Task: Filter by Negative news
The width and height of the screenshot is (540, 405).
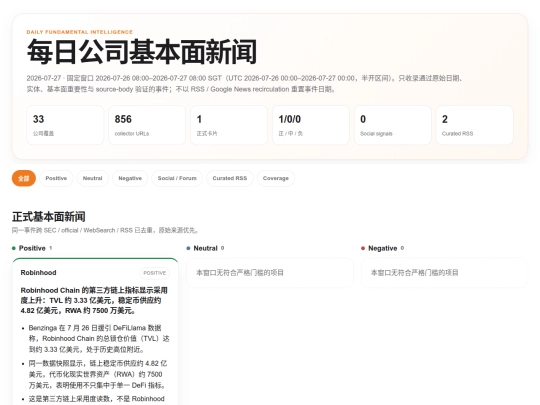Action: (130, 178)
